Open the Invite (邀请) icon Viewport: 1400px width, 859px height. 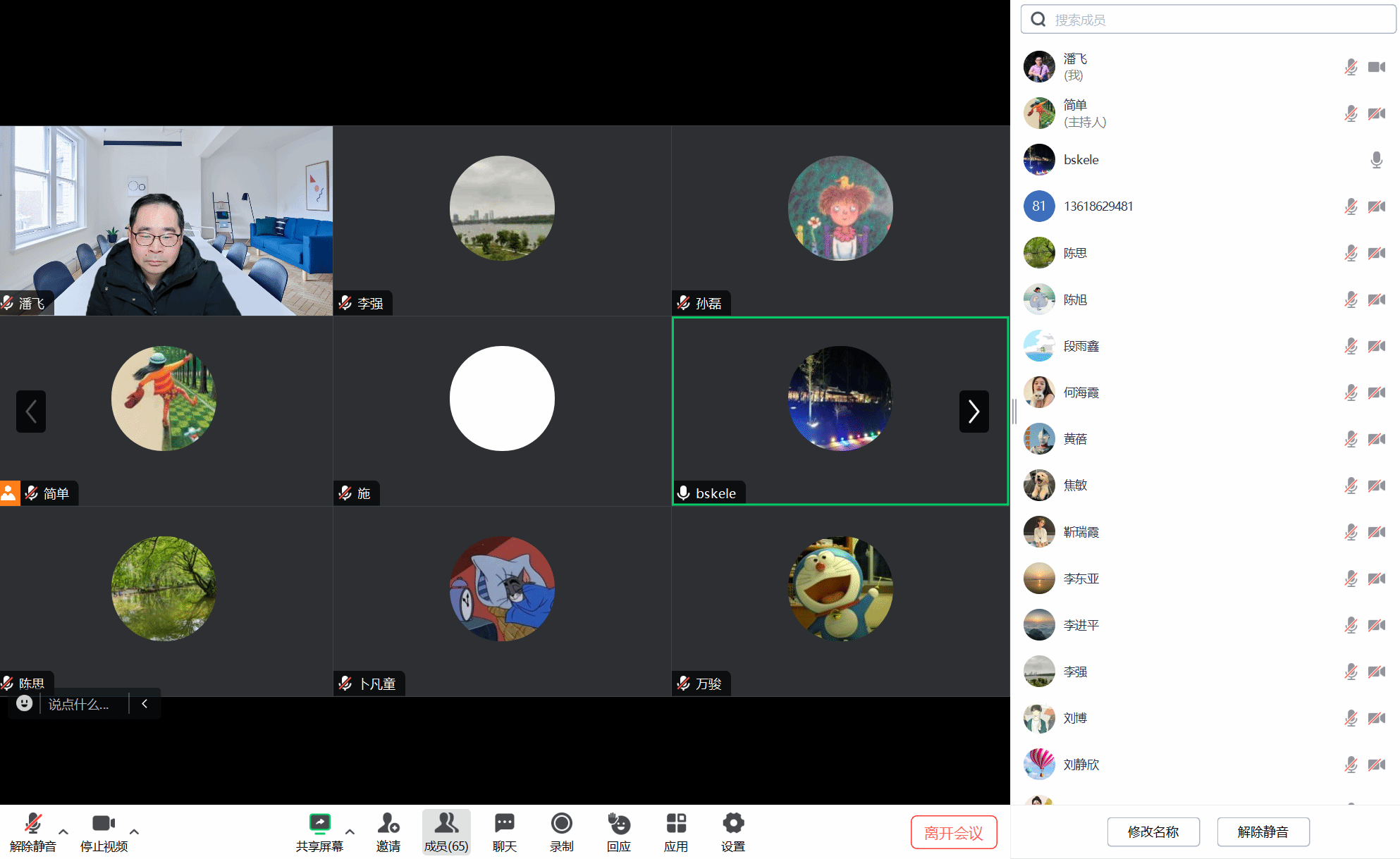click(388, 824)
